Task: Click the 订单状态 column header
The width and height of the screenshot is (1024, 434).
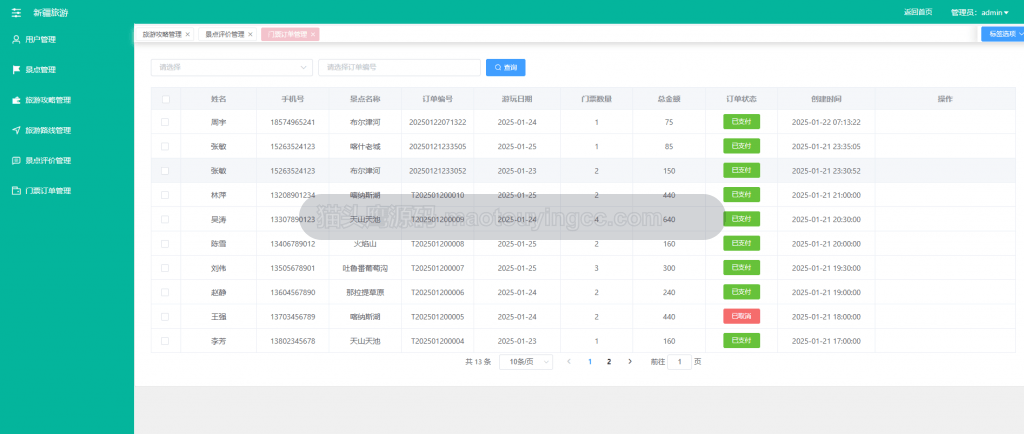Action: pos(741,99)
